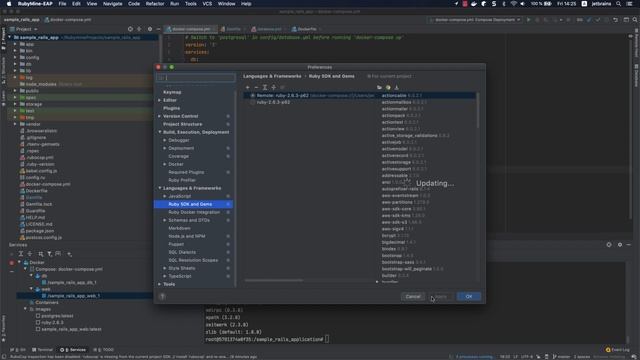Open the TODO tool window tab

click(x=104, y=350)
